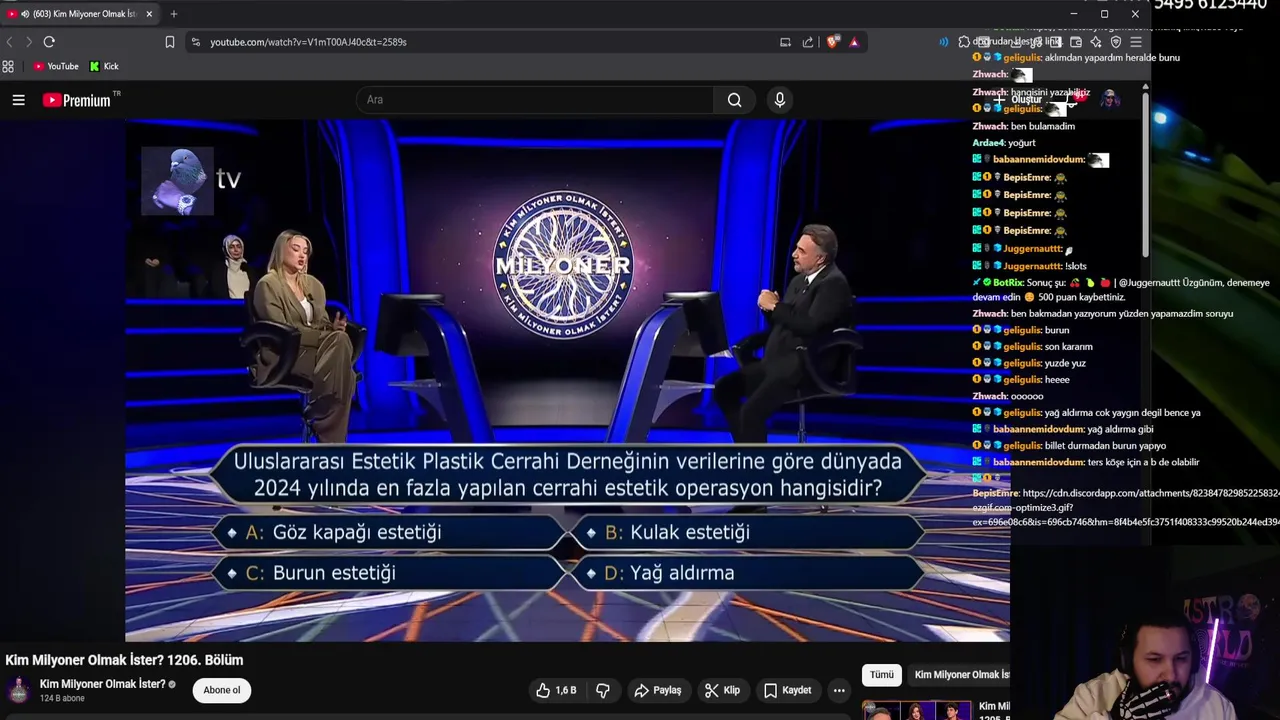Subscribe with Abone ol button

[x=222, y=690]
